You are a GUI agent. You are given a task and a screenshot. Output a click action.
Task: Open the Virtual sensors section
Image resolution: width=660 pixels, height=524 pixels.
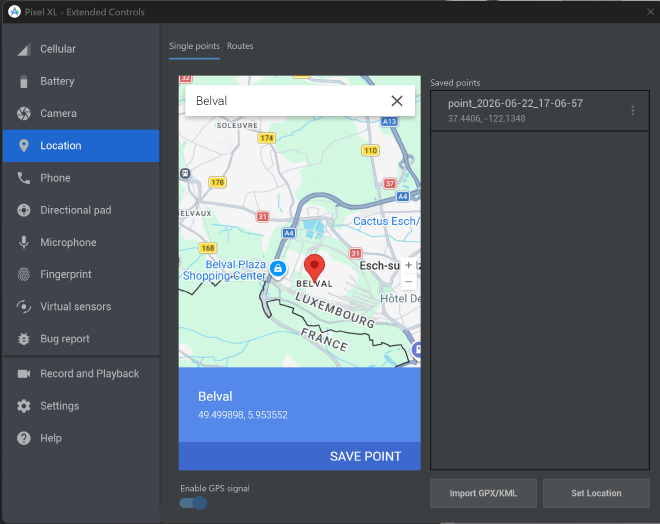click(81, 306)
